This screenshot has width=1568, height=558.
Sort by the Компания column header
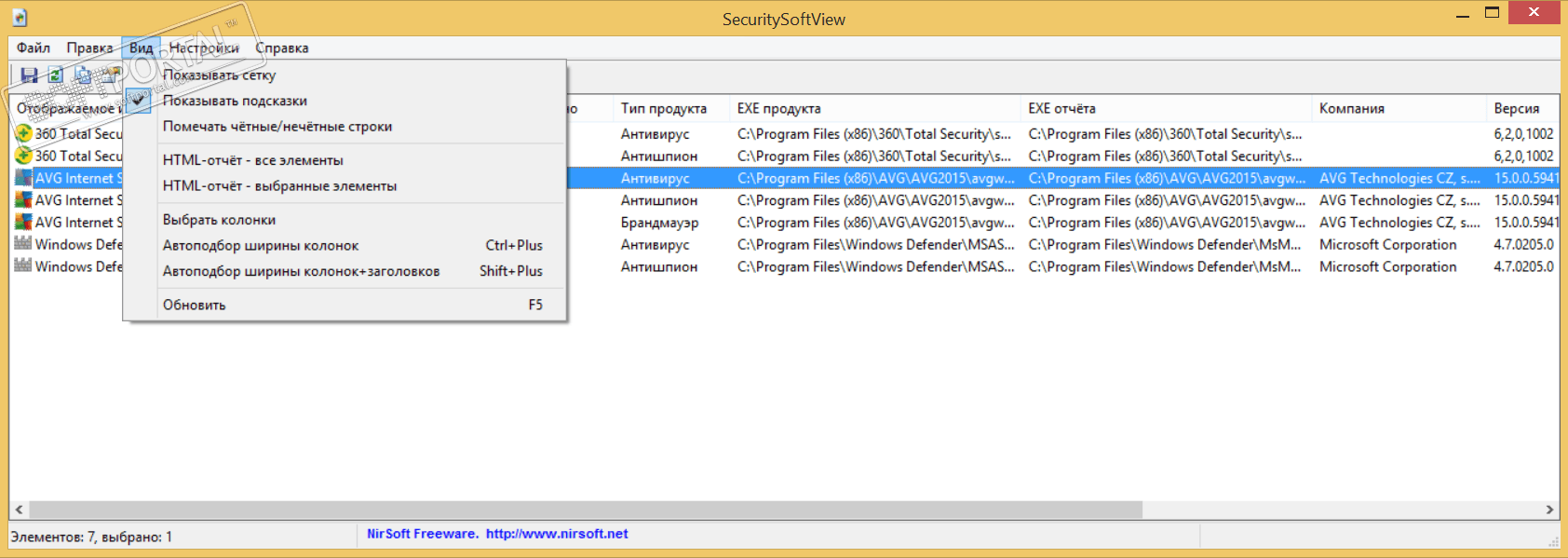[x=1399, y=109]
